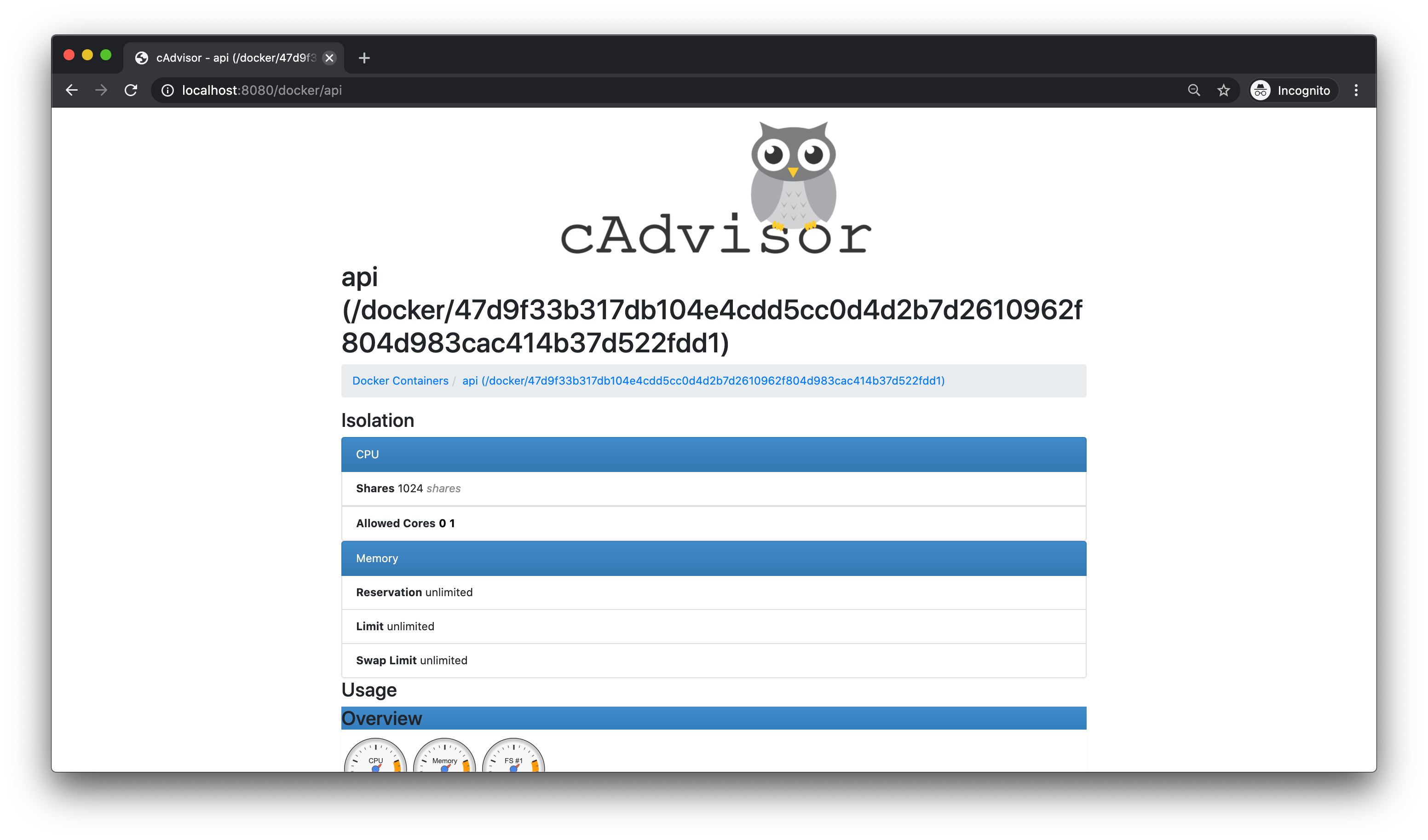
Task: Click the FS #1 usage gauge
Action: coord(513,755)
